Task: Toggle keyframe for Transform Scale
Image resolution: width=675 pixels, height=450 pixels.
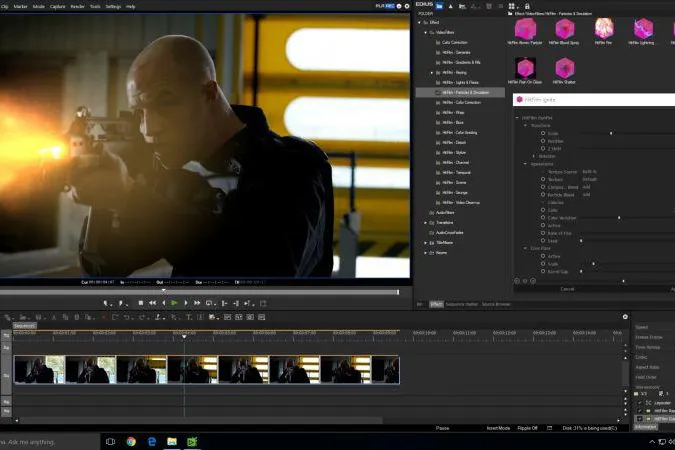Action: coord(543,133)
